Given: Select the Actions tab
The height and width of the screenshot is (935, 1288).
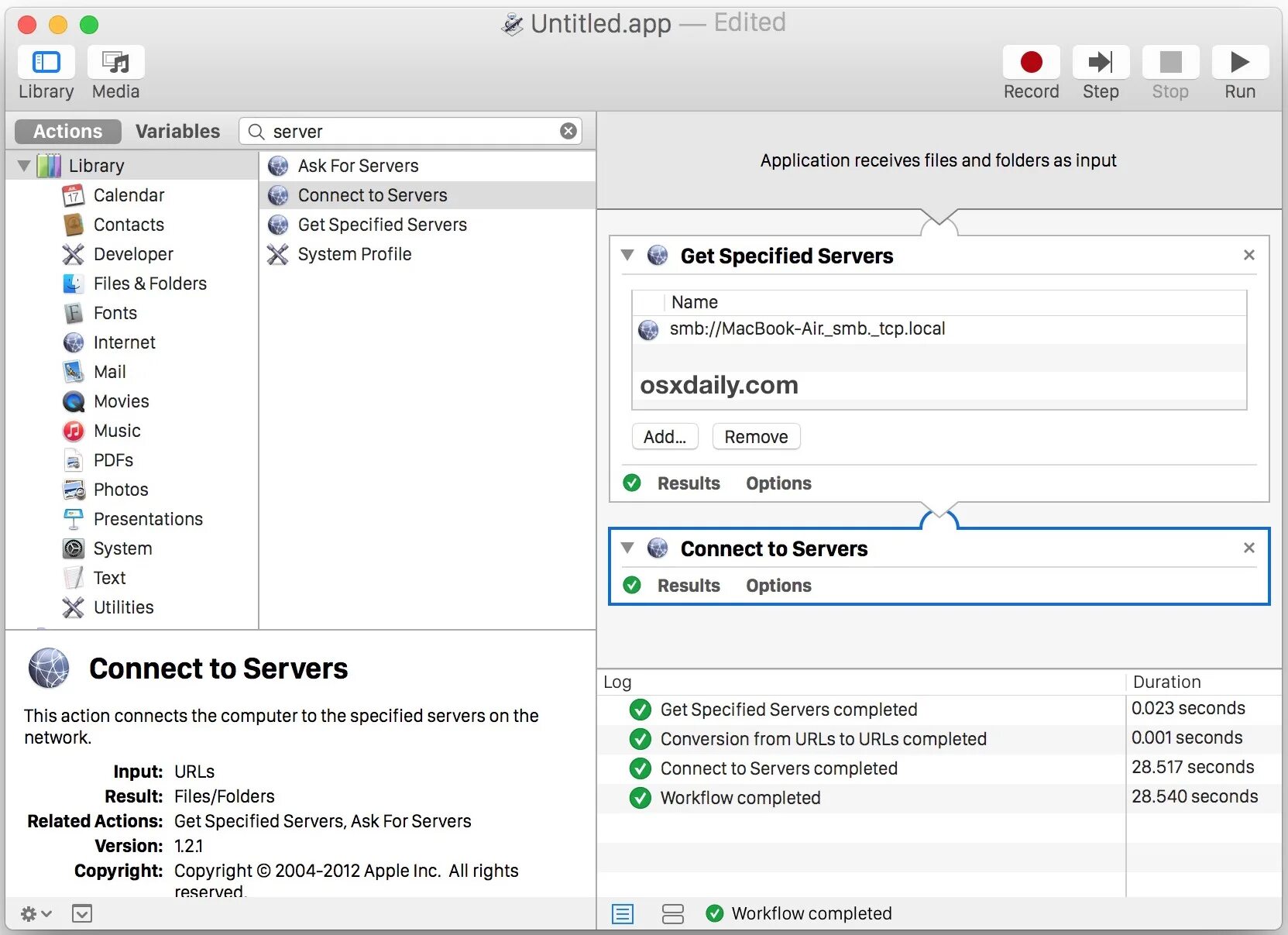Looking at the screenshot, I should tap(68, 131).
